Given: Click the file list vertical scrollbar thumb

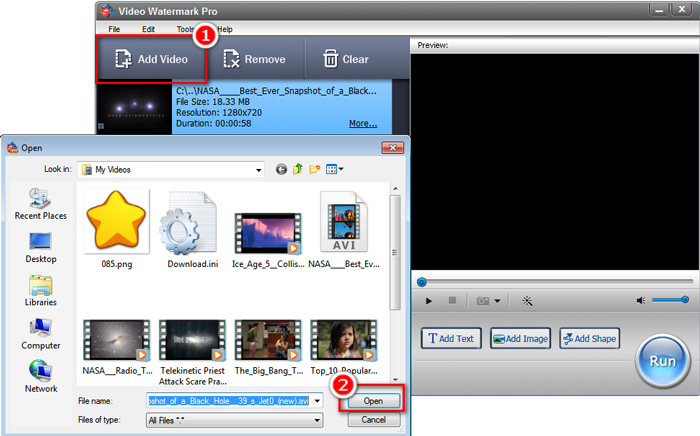Looking at the screenshot, I should click(x=396, y=252).
